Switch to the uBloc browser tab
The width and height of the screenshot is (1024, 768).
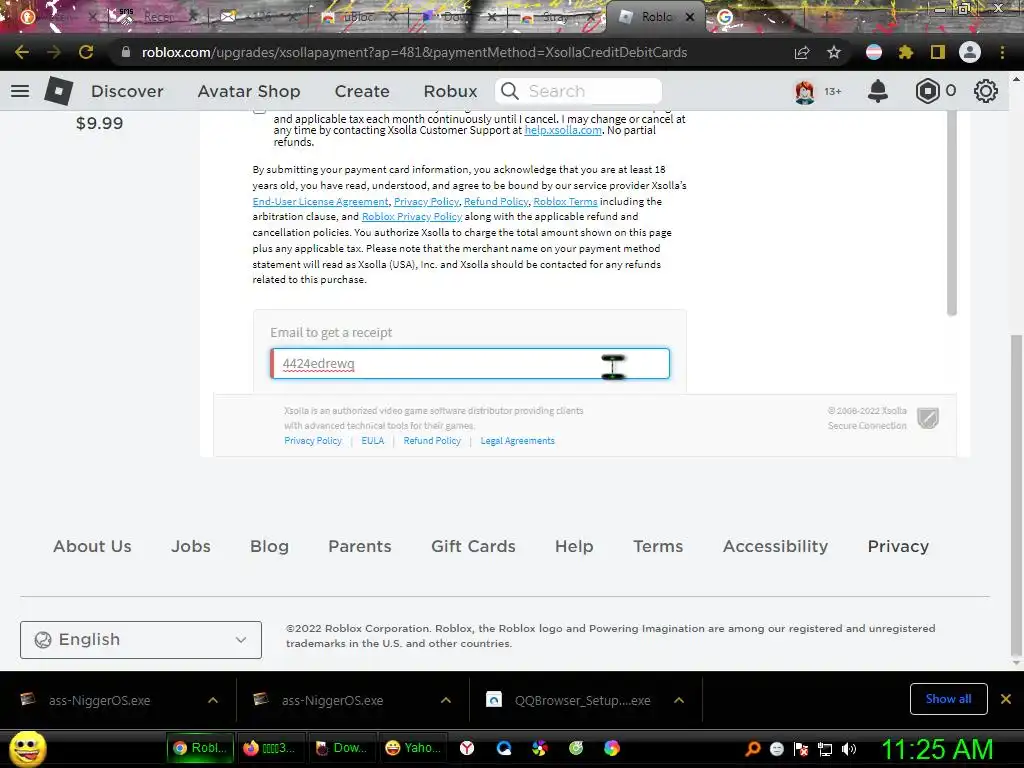point(358,18)
